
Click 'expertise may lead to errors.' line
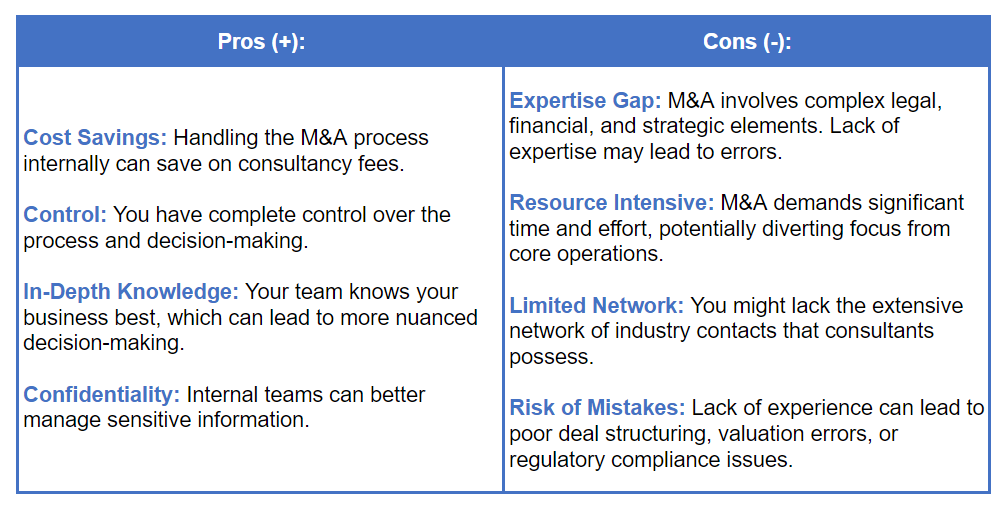point(645,152)
